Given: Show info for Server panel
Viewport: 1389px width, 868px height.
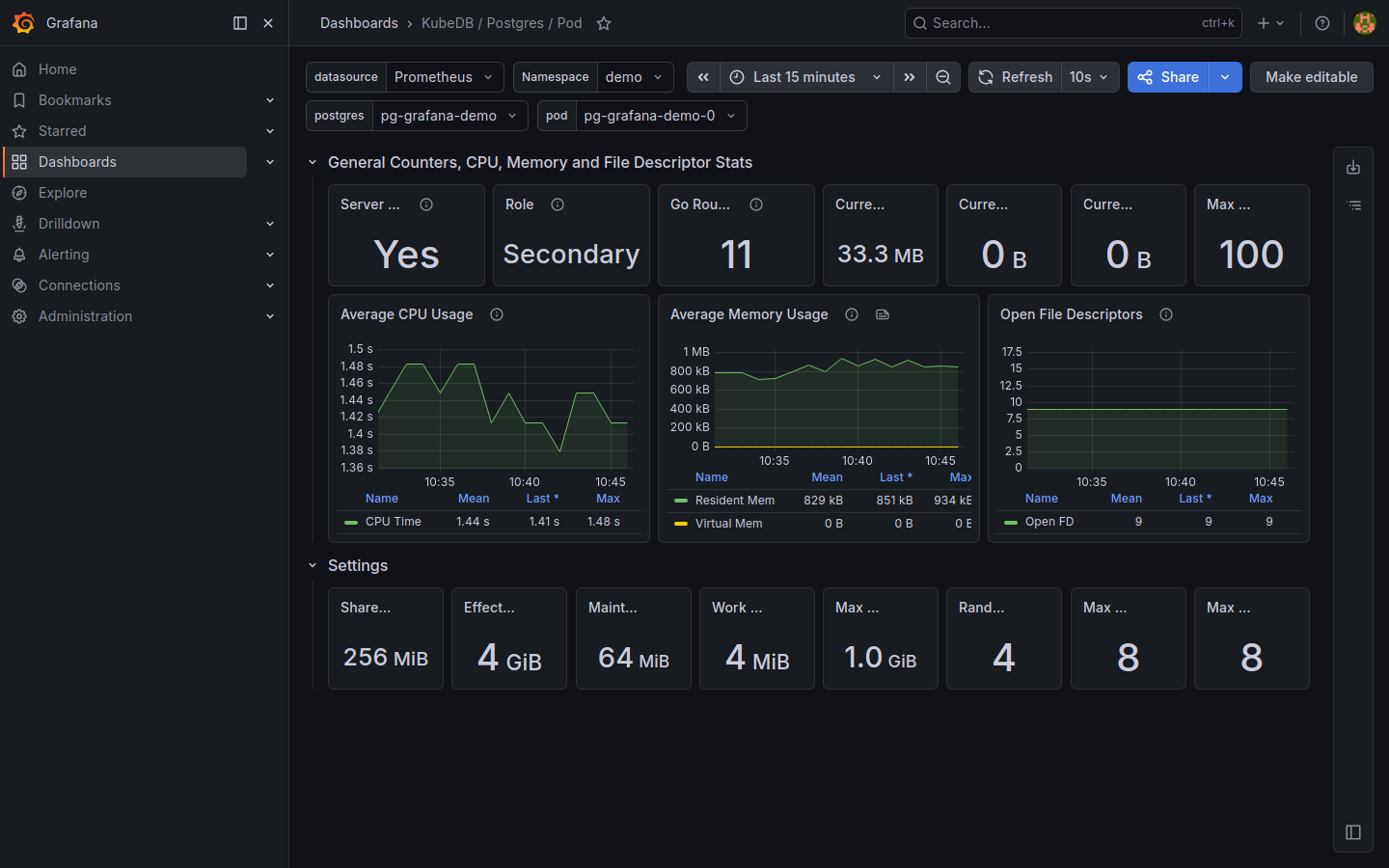Looking at the screenshot, I should pyautogui.click(x=426, y=204).
